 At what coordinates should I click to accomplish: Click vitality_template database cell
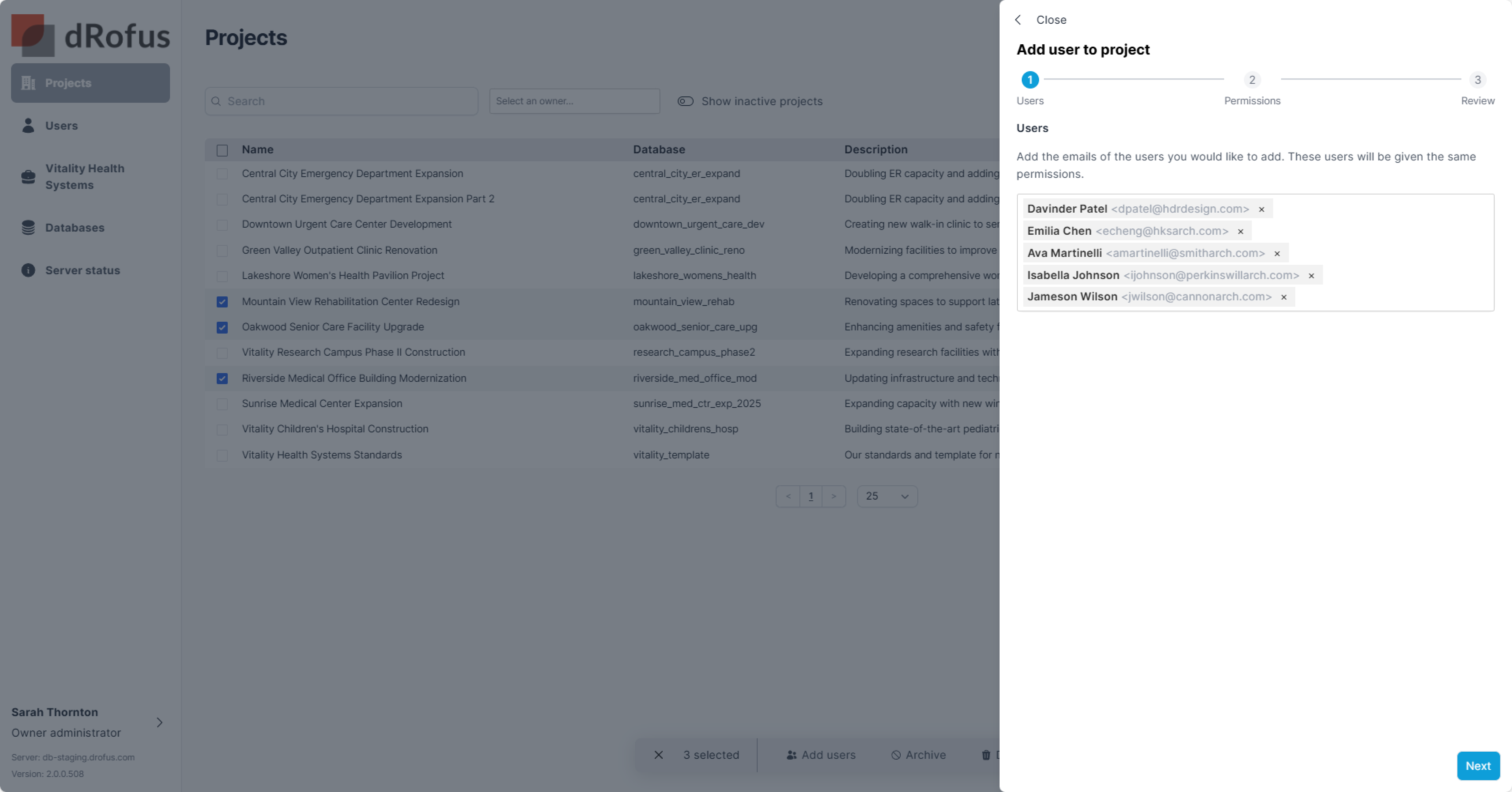(x=671, y=454)
